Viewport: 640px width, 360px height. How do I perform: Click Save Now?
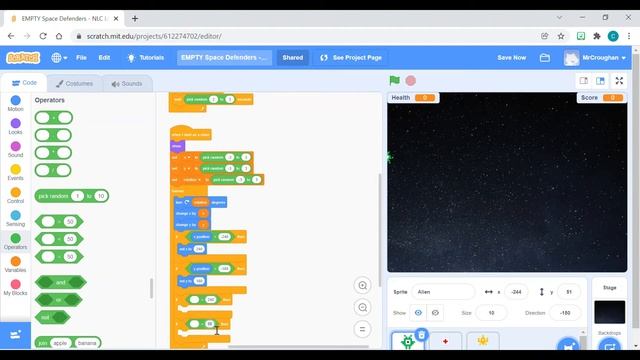tap(511, 58)
